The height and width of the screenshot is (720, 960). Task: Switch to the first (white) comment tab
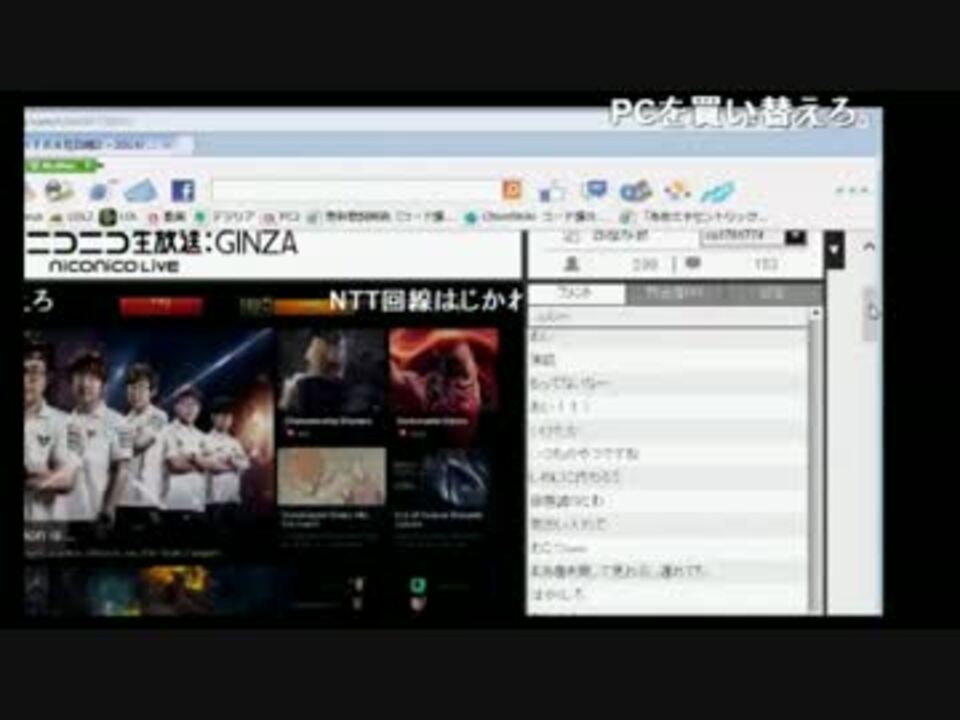point(576,294)
